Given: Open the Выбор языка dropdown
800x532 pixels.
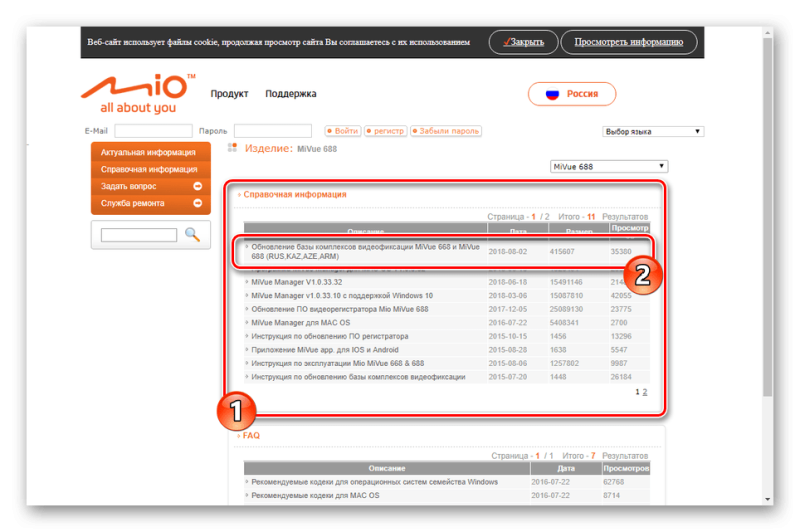Looking at the screenshot, I should point(653,132).
